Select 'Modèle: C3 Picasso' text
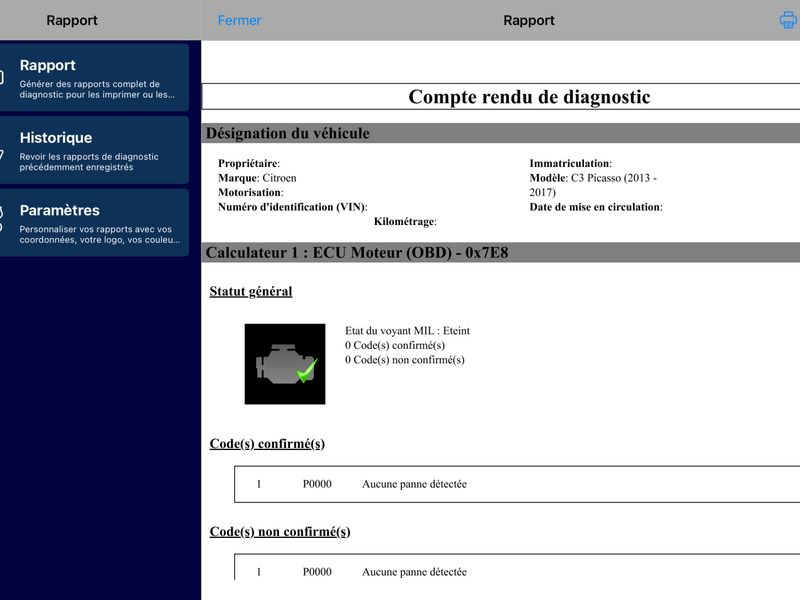Viewport: 800px width, 600px height. (x=593, y=185)
